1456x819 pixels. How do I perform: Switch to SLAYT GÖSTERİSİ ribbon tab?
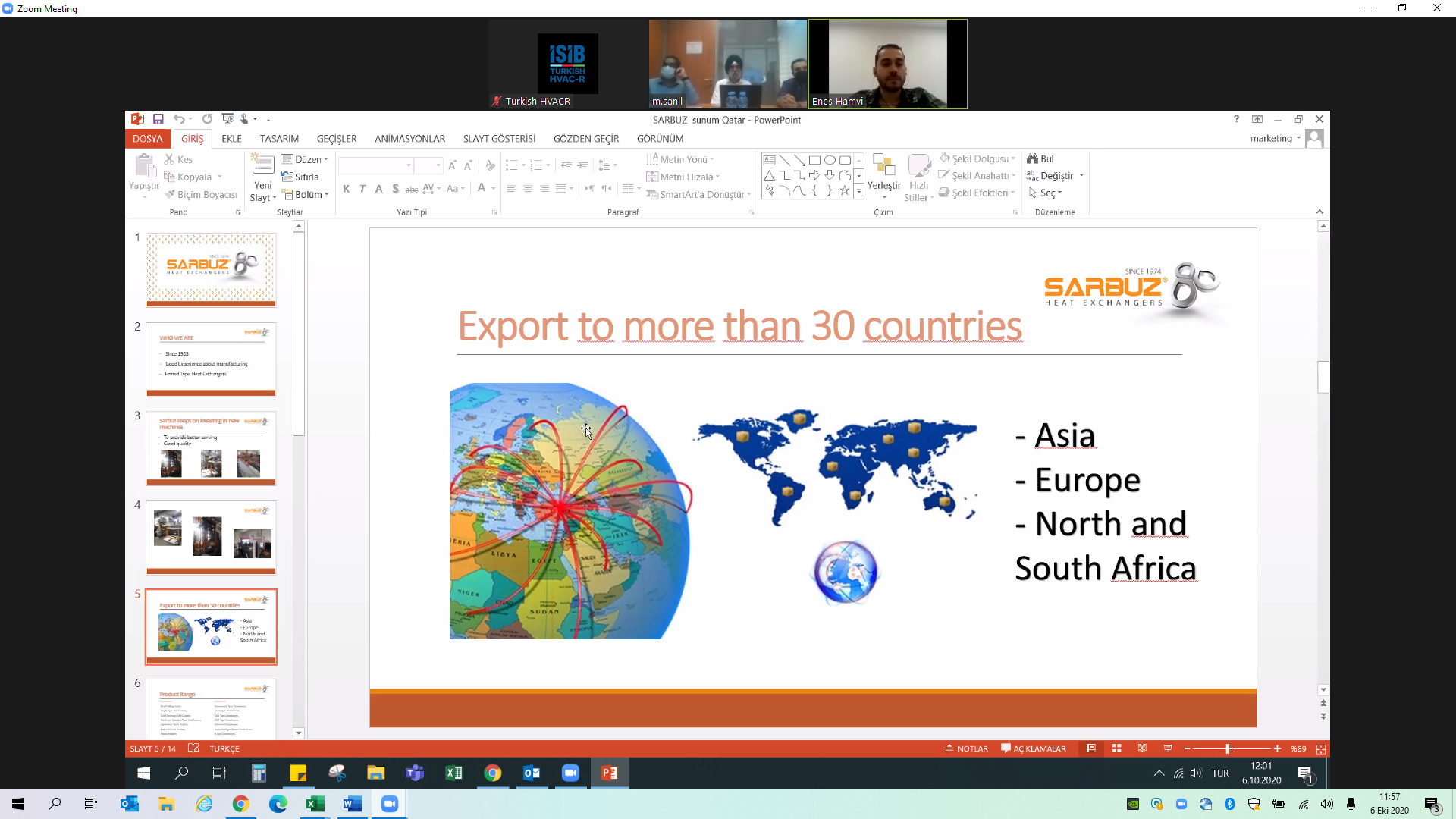499,138
